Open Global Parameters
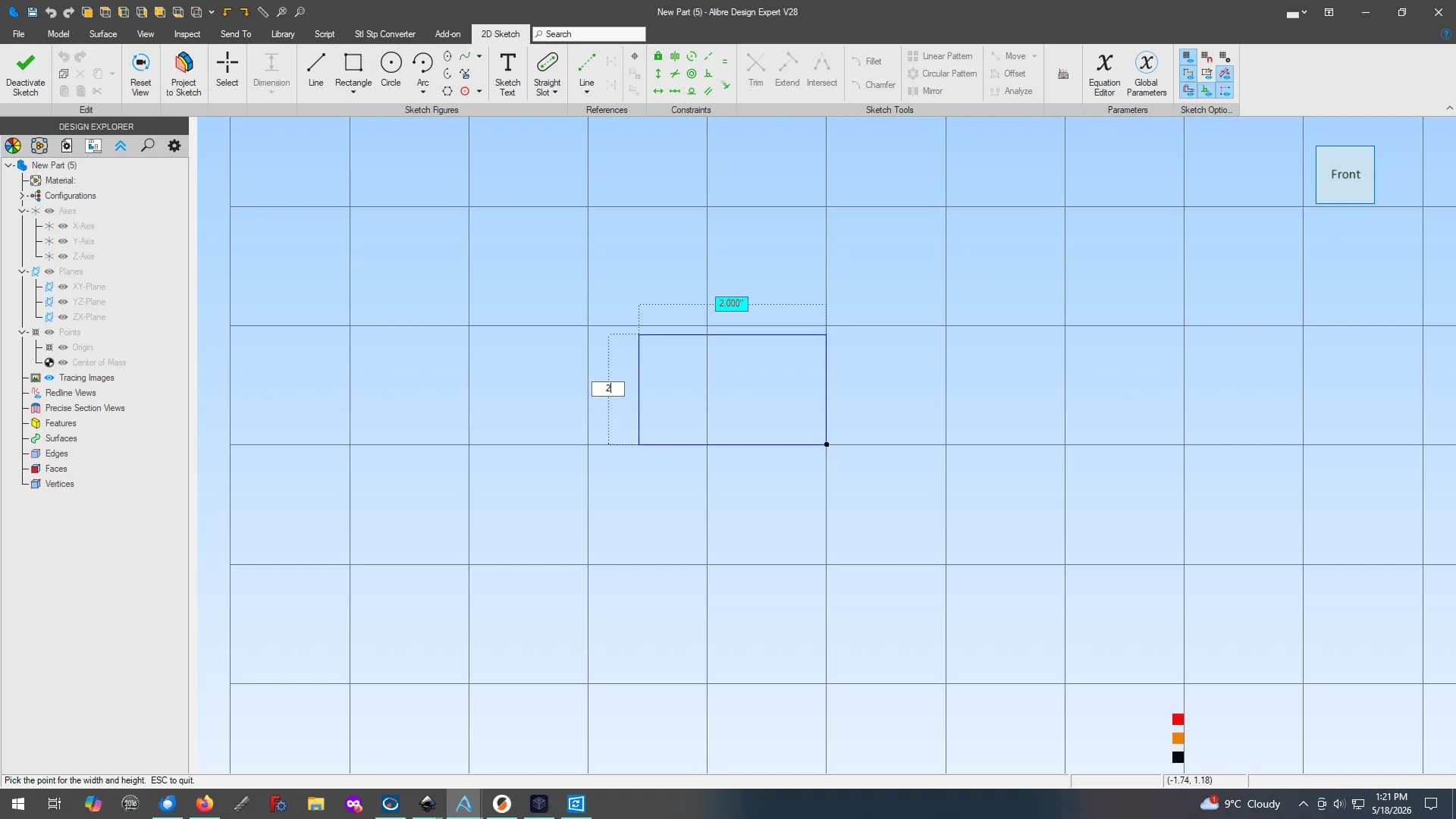 click(x=1146, y=74)
